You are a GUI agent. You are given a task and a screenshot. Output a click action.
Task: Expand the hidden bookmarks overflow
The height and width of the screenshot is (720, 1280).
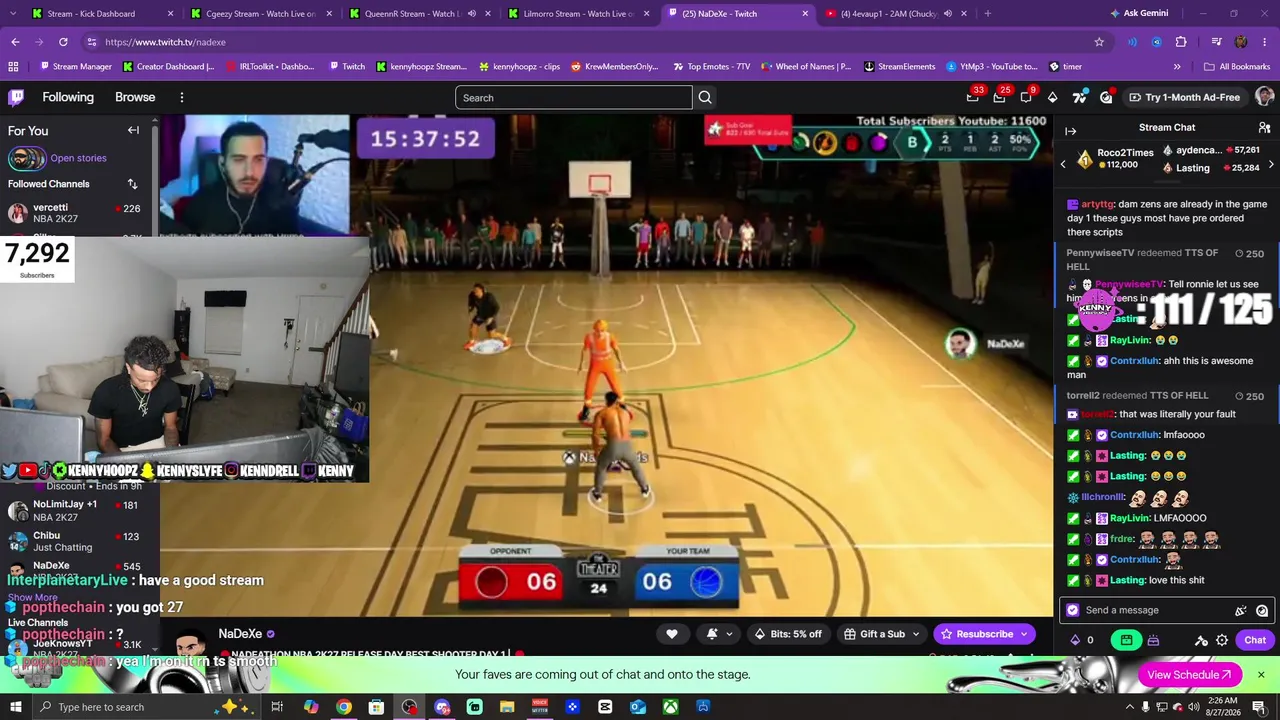[1177, 67]
